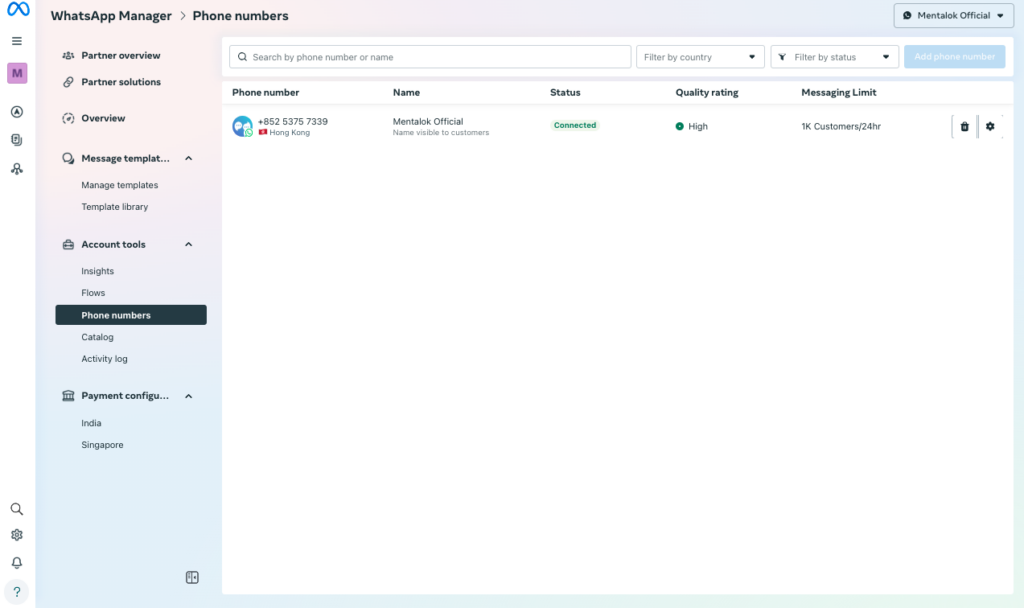Open Activity log
Viewport: 1024px width, 608px height.
(x=104, y=359)
